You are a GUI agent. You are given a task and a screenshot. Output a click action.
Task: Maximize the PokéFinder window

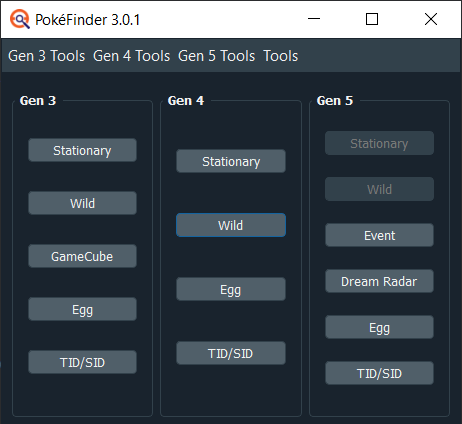click(x=372, y=19)
